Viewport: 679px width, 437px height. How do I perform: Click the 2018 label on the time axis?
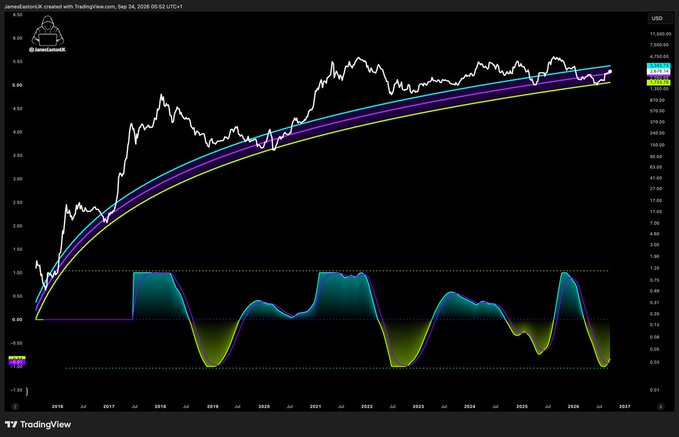coord(160,407)
